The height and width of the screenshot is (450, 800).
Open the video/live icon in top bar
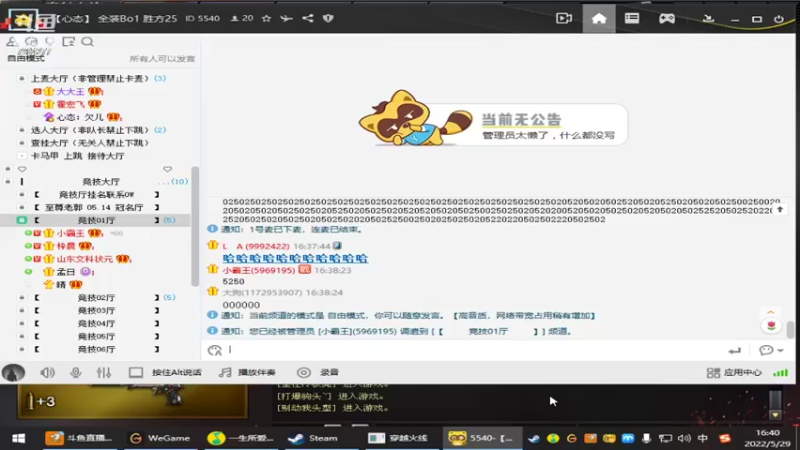[564, 18]
